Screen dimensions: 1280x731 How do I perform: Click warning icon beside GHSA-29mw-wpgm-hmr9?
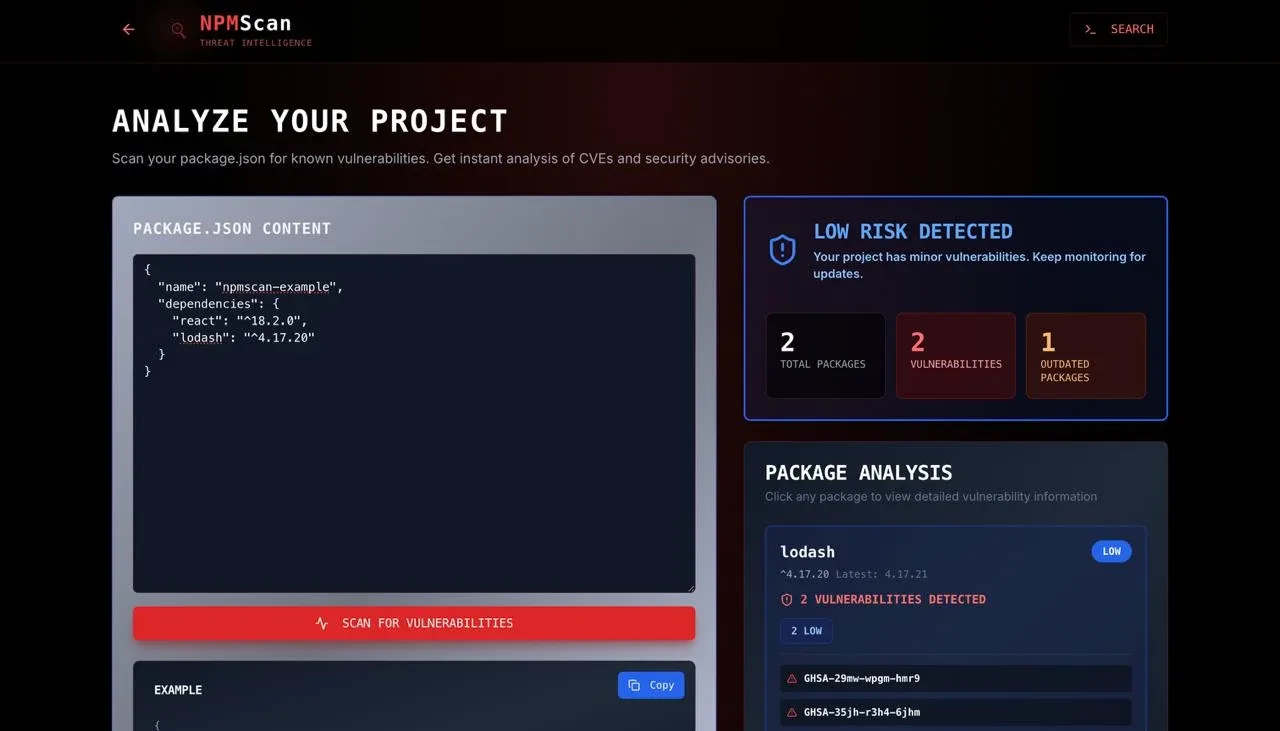(x=792, y=679)
